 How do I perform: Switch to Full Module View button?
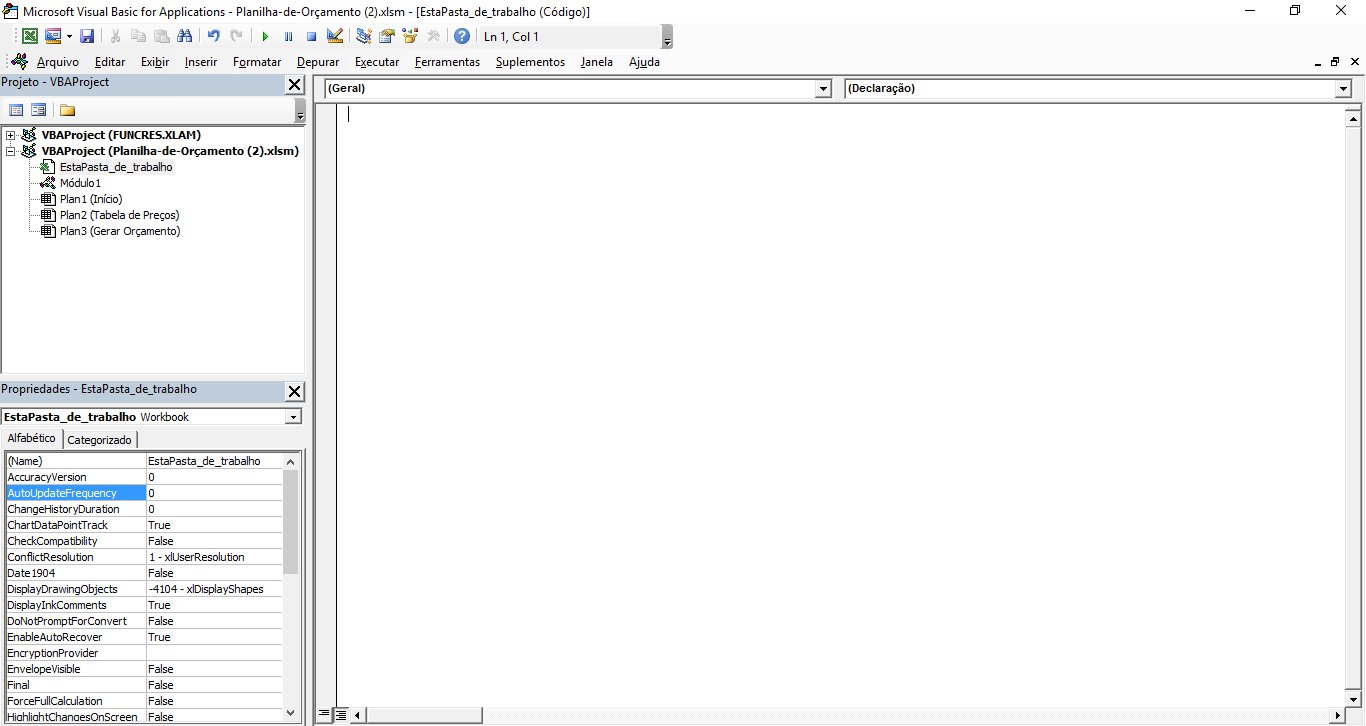340,715
